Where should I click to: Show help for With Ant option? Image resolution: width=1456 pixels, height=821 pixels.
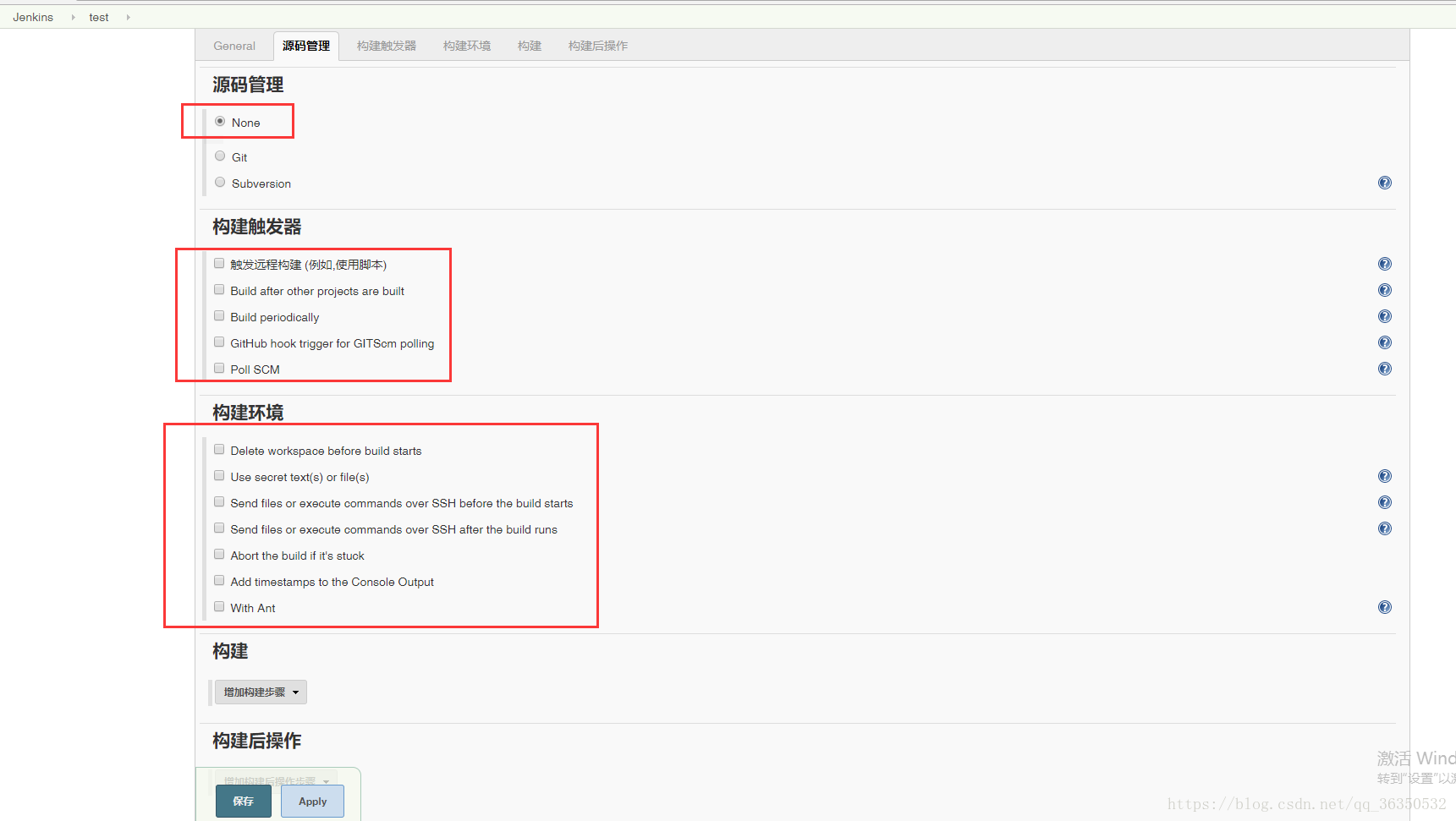click(1385, 607)
